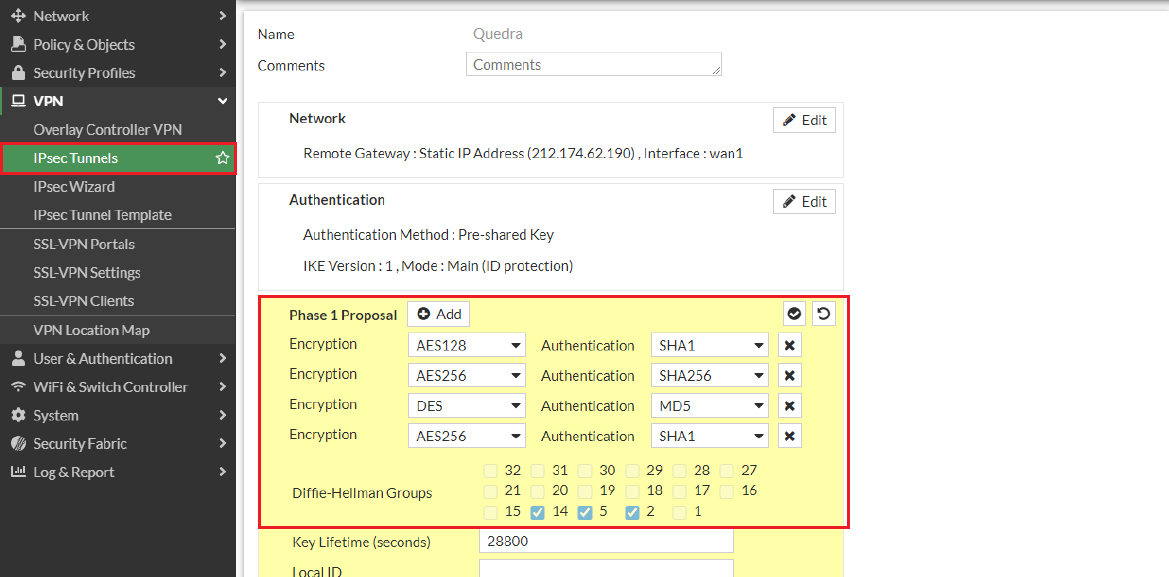Screen dimensions: 1169x577
Task: Open the MD5 authentication dropdown
Action: click(709, 406)
